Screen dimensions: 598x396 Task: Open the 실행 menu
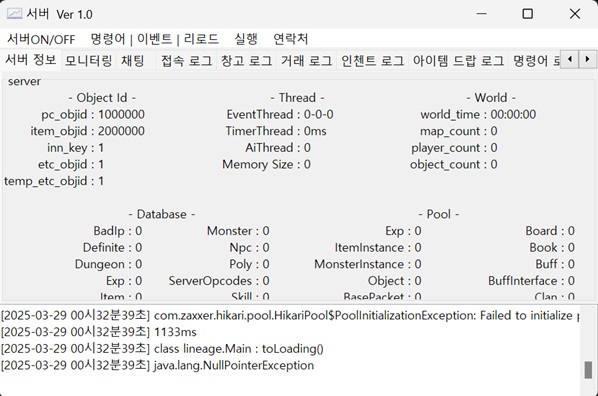(246, 39)
